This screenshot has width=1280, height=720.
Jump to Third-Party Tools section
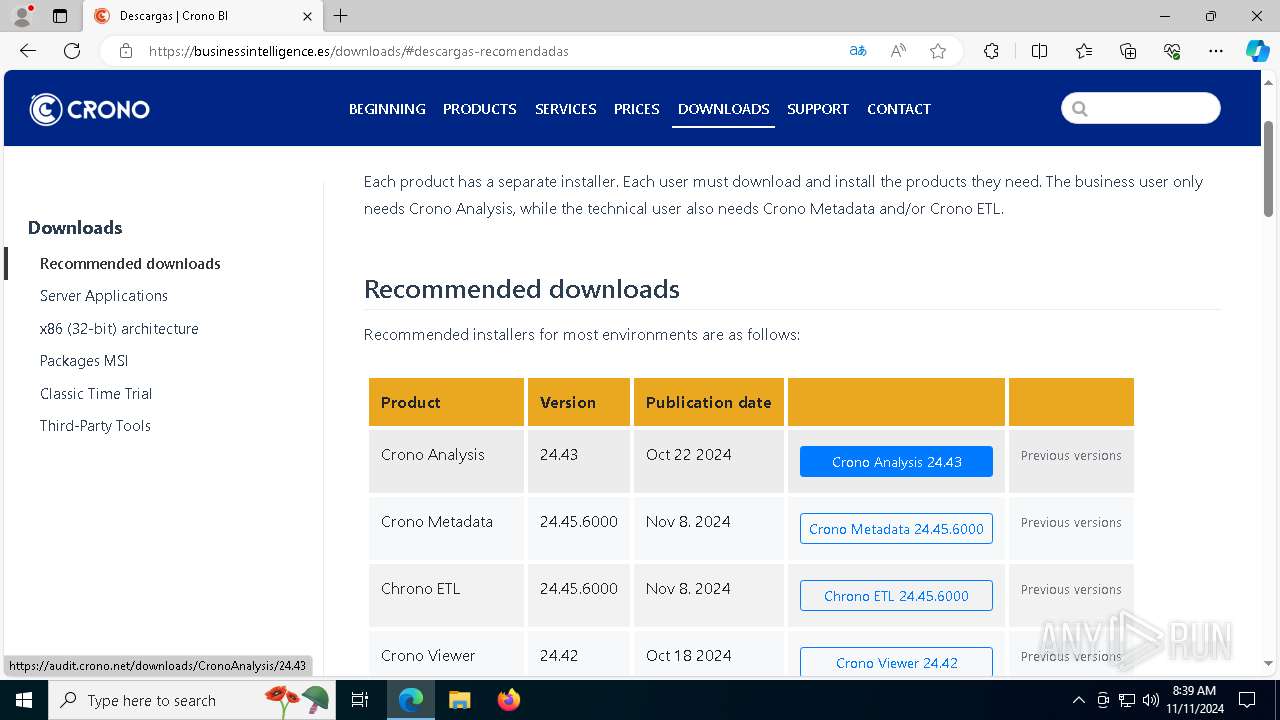tap(95, 426)
